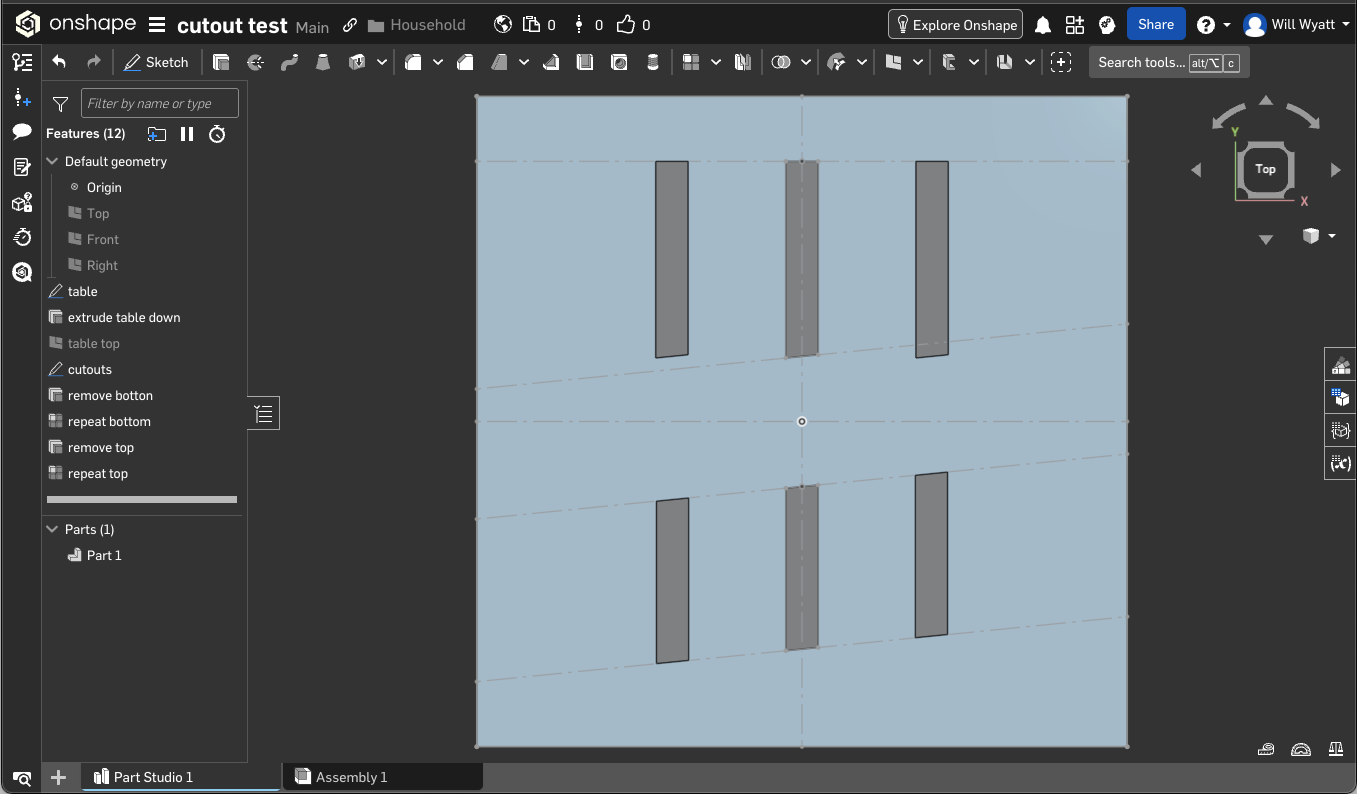Open the variable table (x) icon
This screenshot has width=1357, height=794.
point(1341,463)
